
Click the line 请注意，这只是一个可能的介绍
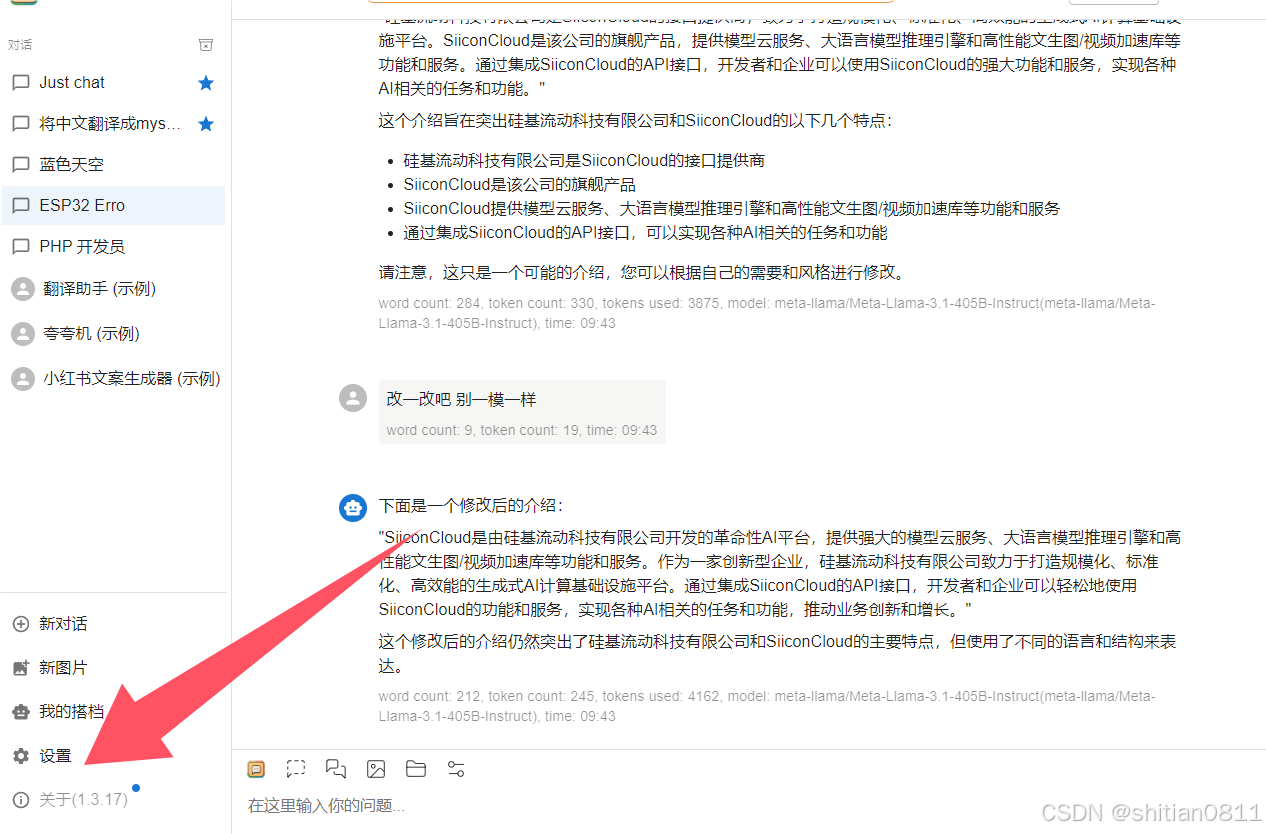pyautogui.click(x=641, y=272)
